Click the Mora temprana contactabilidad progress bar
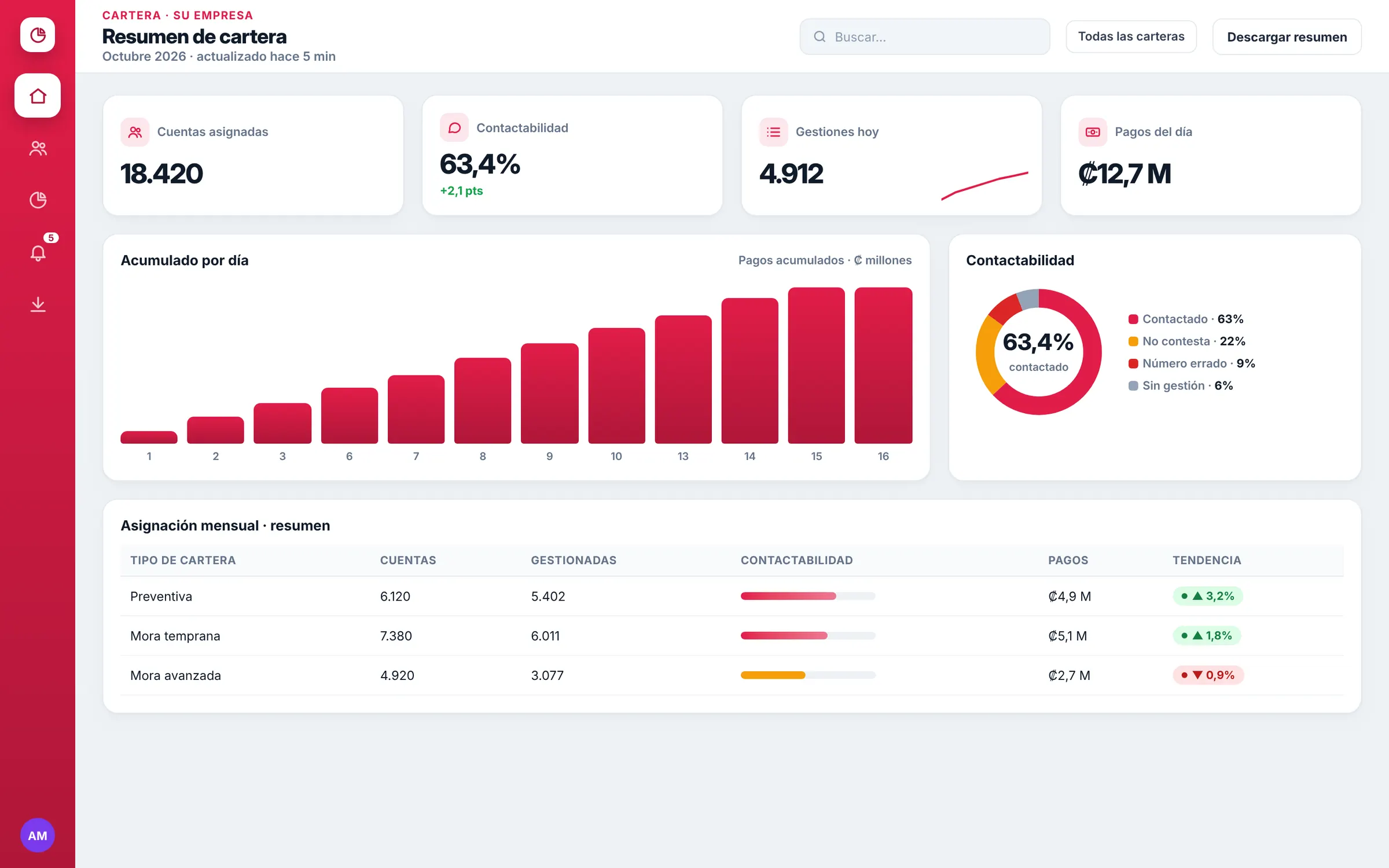1389x868 pixels. 808,635
